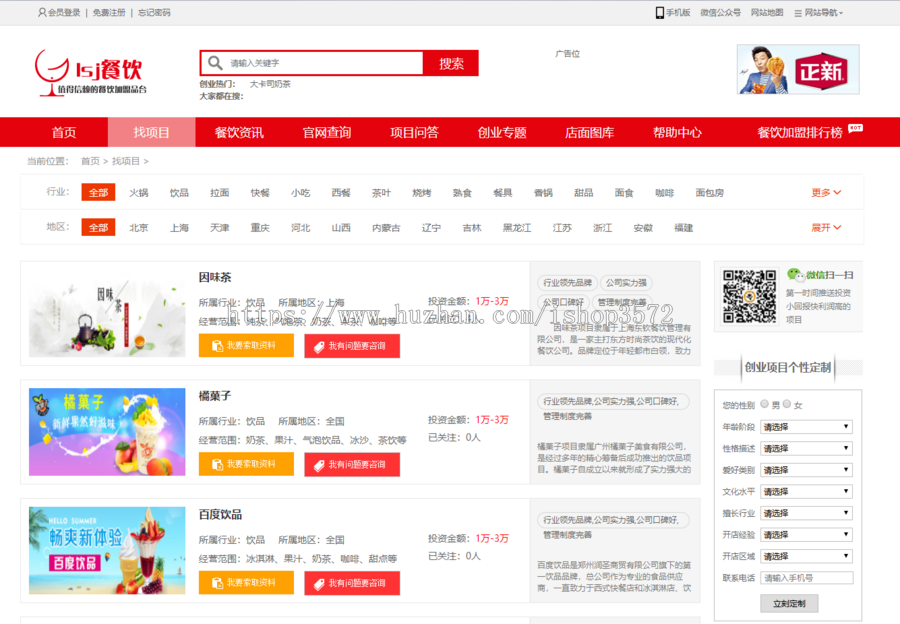Click the 网站导航 menu icon
The height and width of the screenshot is (624, 900).
(797, 13)
